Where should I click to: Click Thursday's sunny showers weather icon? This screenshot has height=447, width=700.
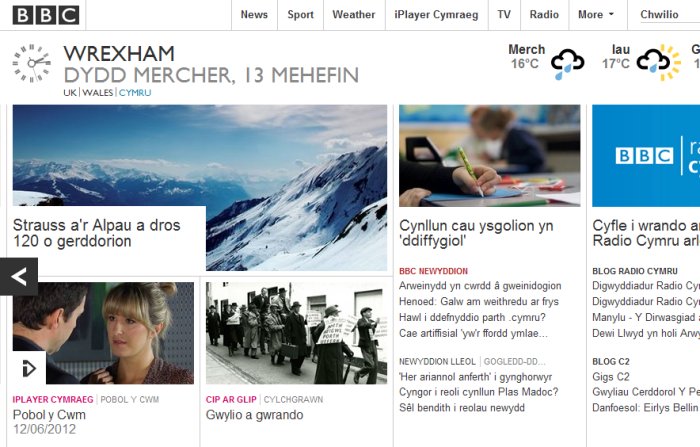pyautogui.click(x=658, y=63)
